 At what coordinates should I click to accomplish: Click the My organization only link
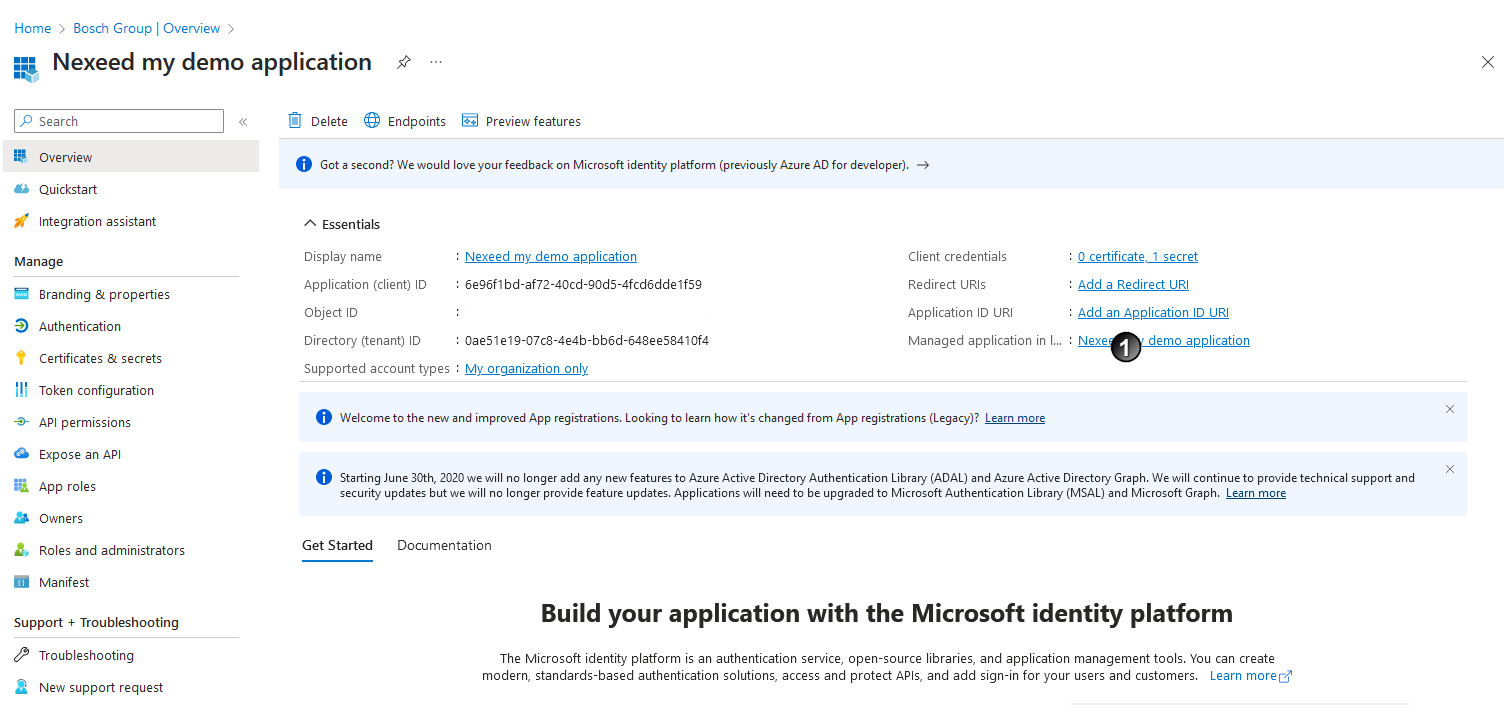[x=526, y=369]
